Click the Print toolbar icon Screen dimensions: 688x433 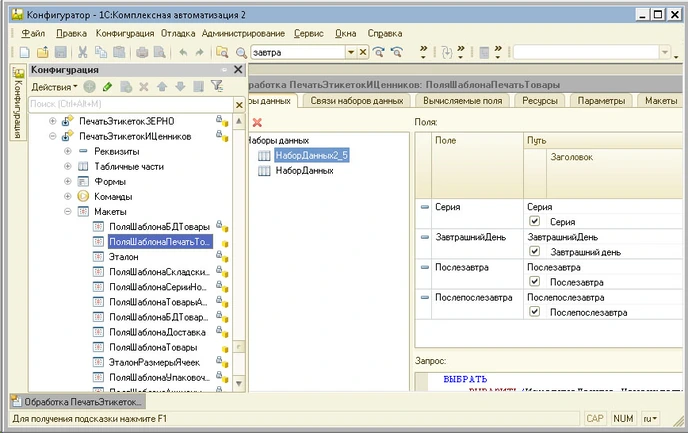(x=142, y=52)
